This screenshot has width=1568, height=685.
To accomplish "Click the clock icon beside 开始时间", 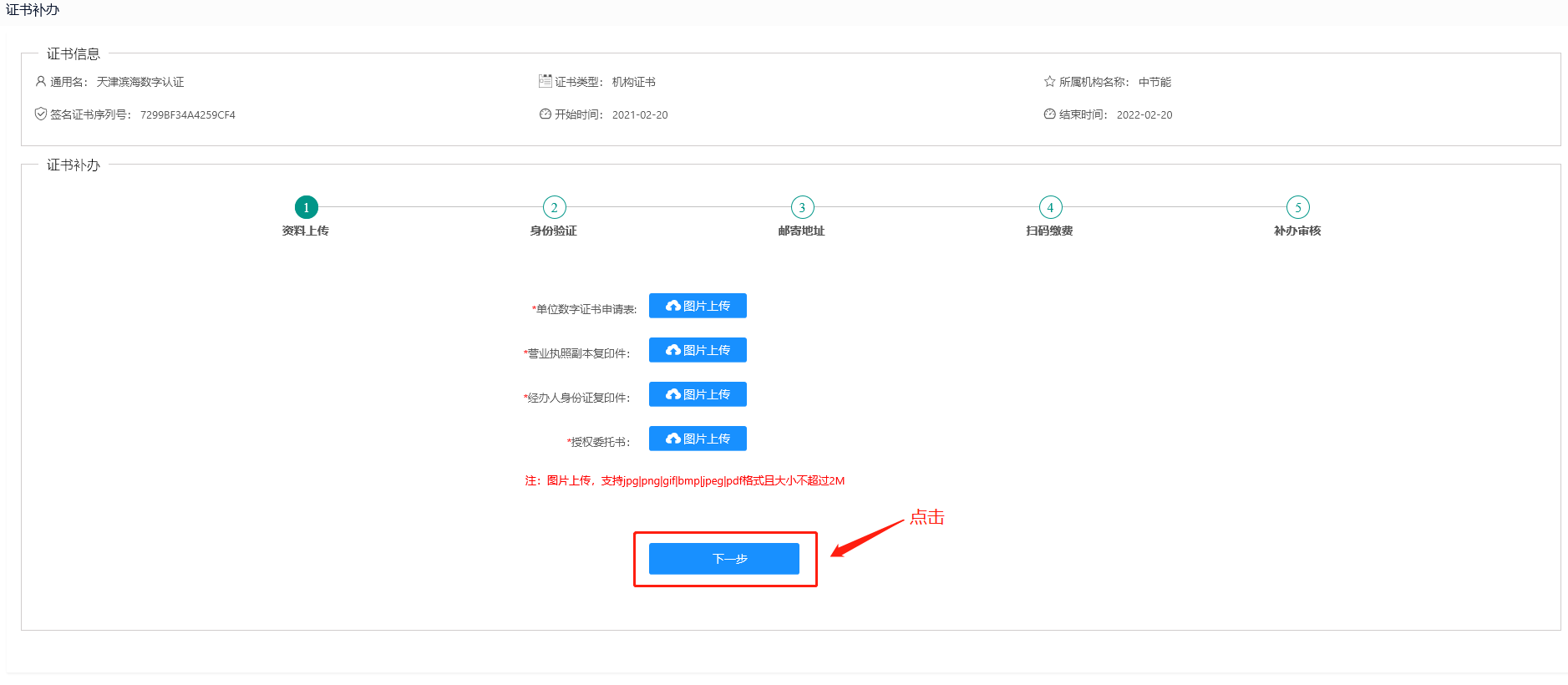I will [x=545, y=114].
